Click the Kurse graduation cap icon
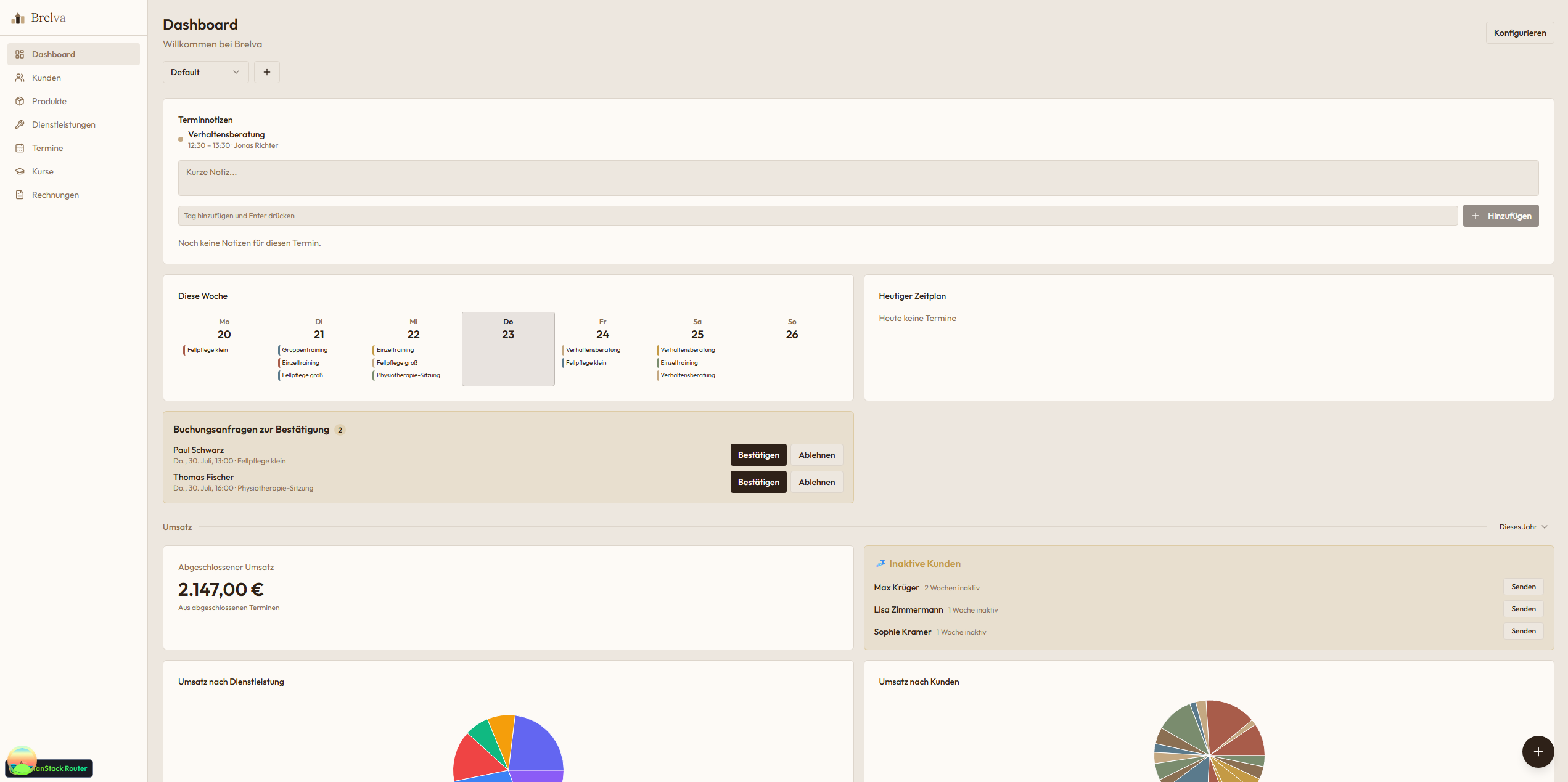 tap(20, 171)
